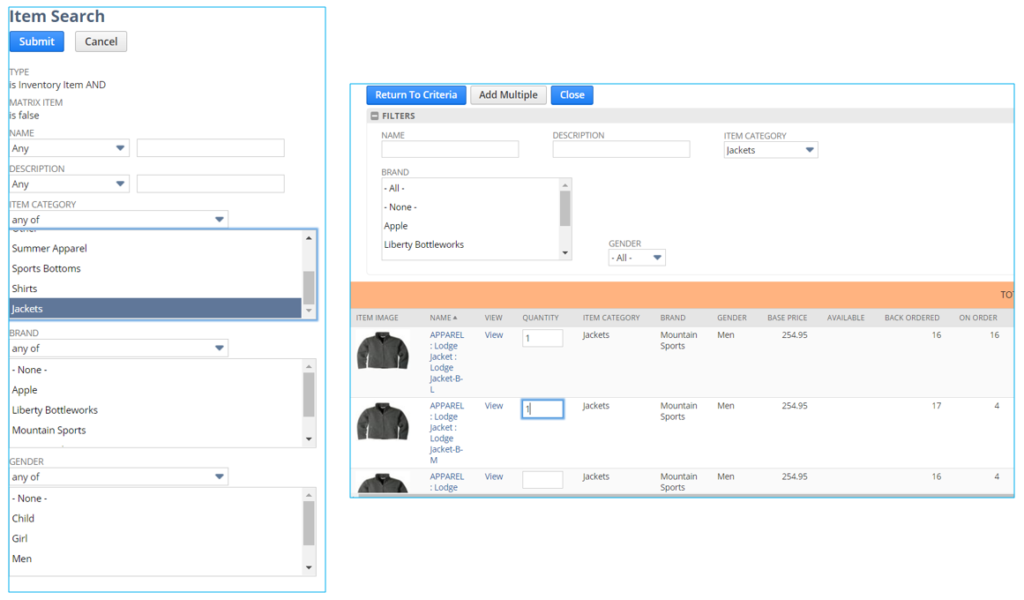Open the Gender '- All -' filter dropdown
1024x600 pixels.
pos(637,258)
